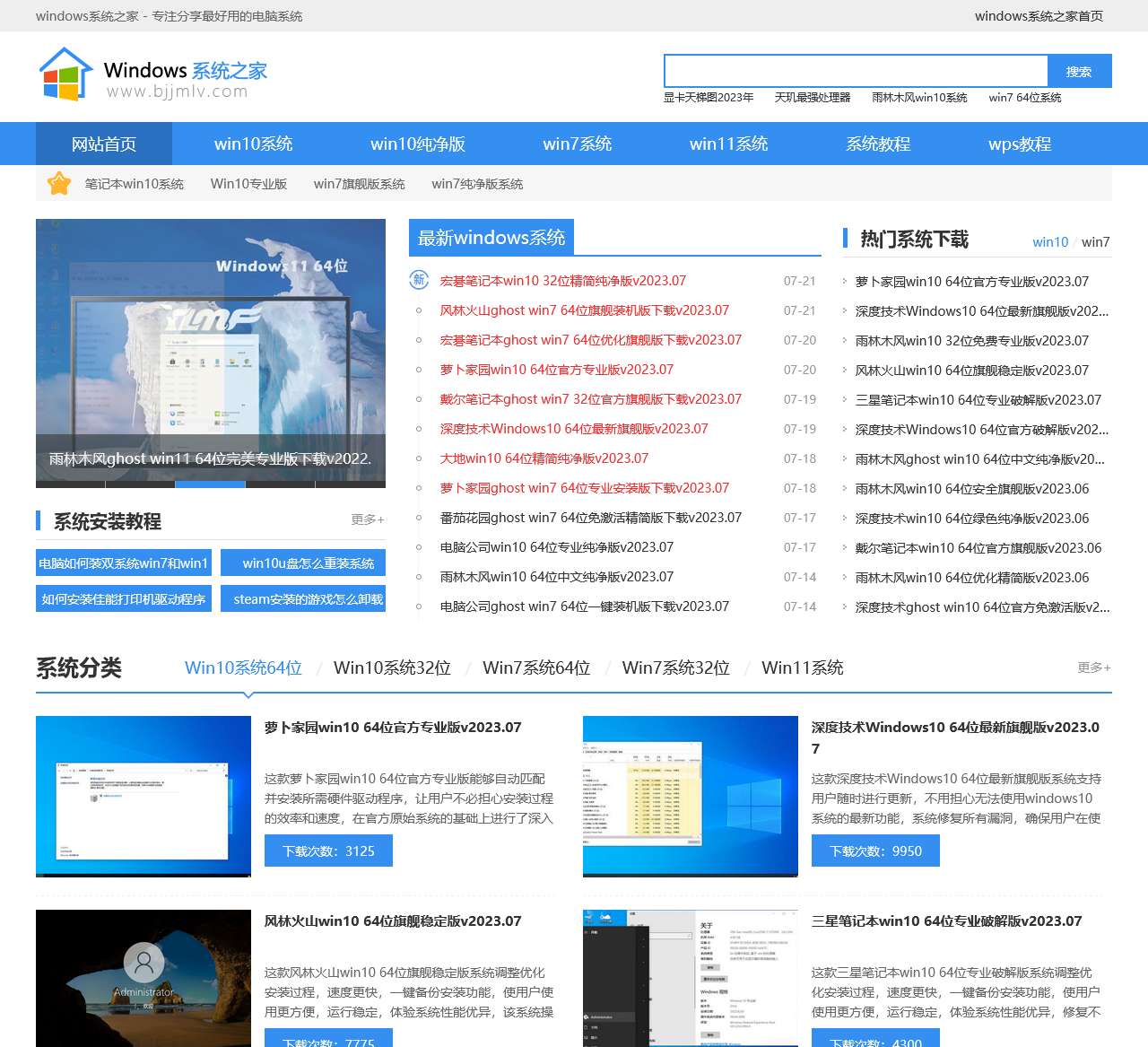The height and width of the screenshot is (1047, 1148).
Task: Open the 三星笔记本win10 card thumbnail
Action: coord(691,978)
